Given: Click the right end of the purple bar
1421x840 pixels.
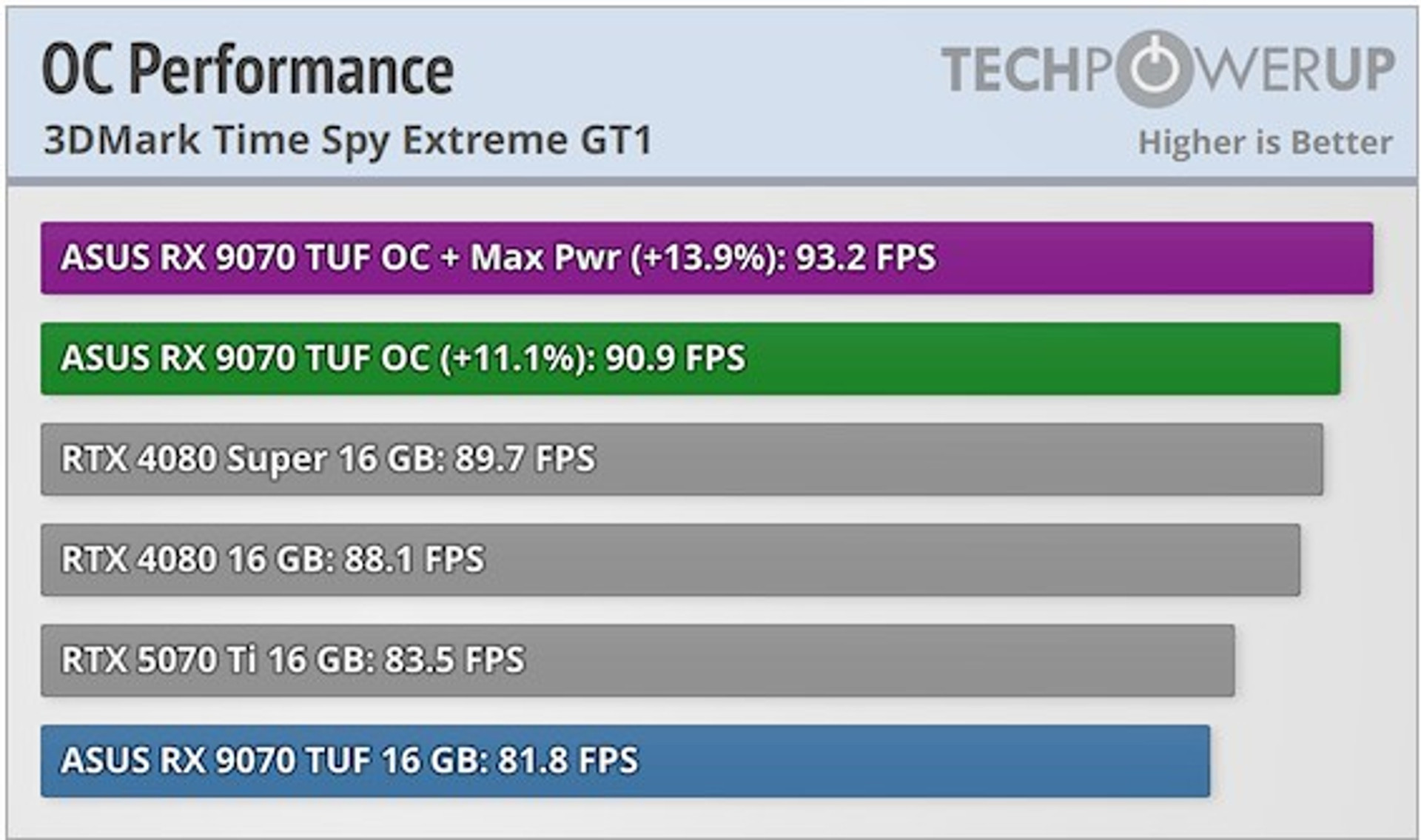Looking at the screenshot, I should [1365, 258].
